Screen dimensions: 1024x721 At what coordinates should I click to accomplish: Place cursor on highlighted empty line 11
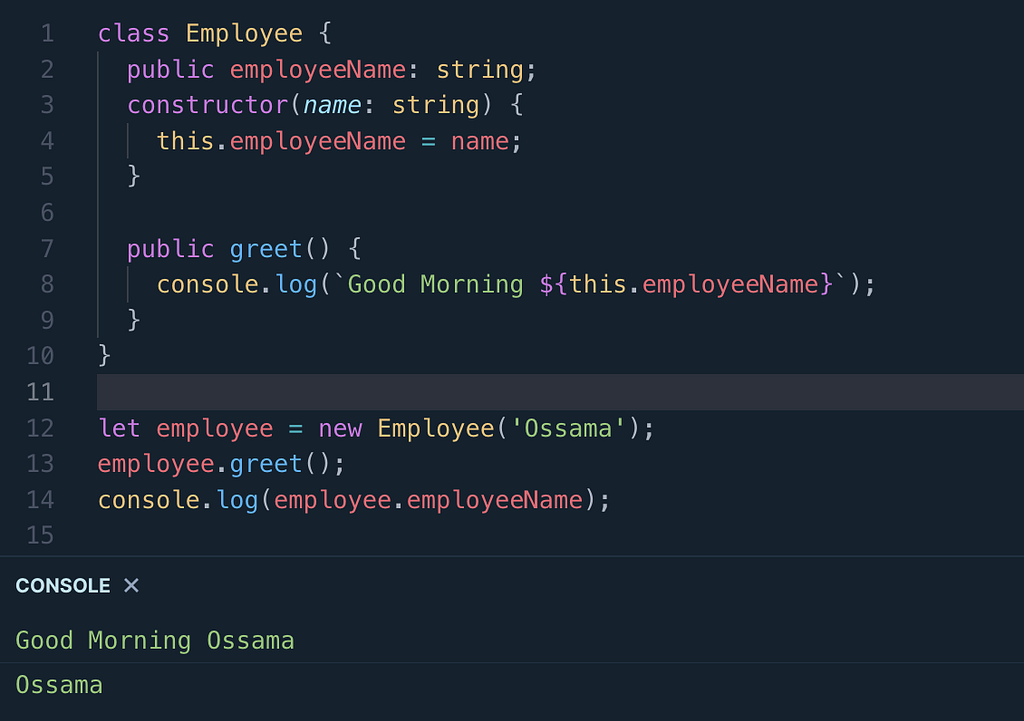(560, 392)
